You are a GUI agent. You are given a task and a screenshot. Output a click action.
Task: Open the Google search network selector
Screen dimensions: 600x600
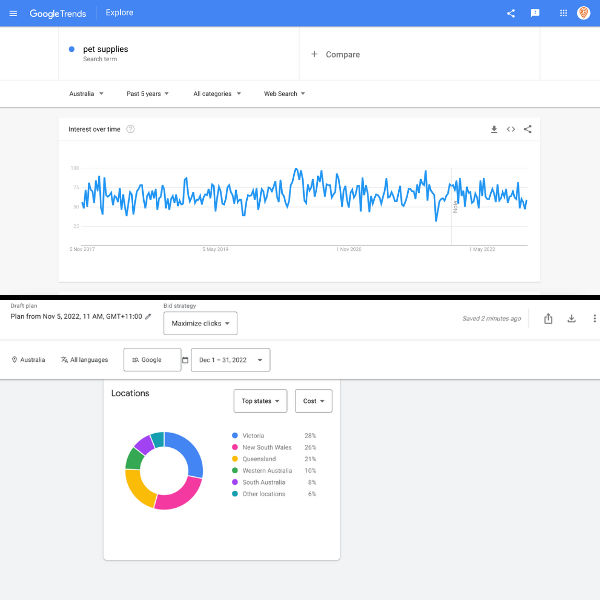152,360
